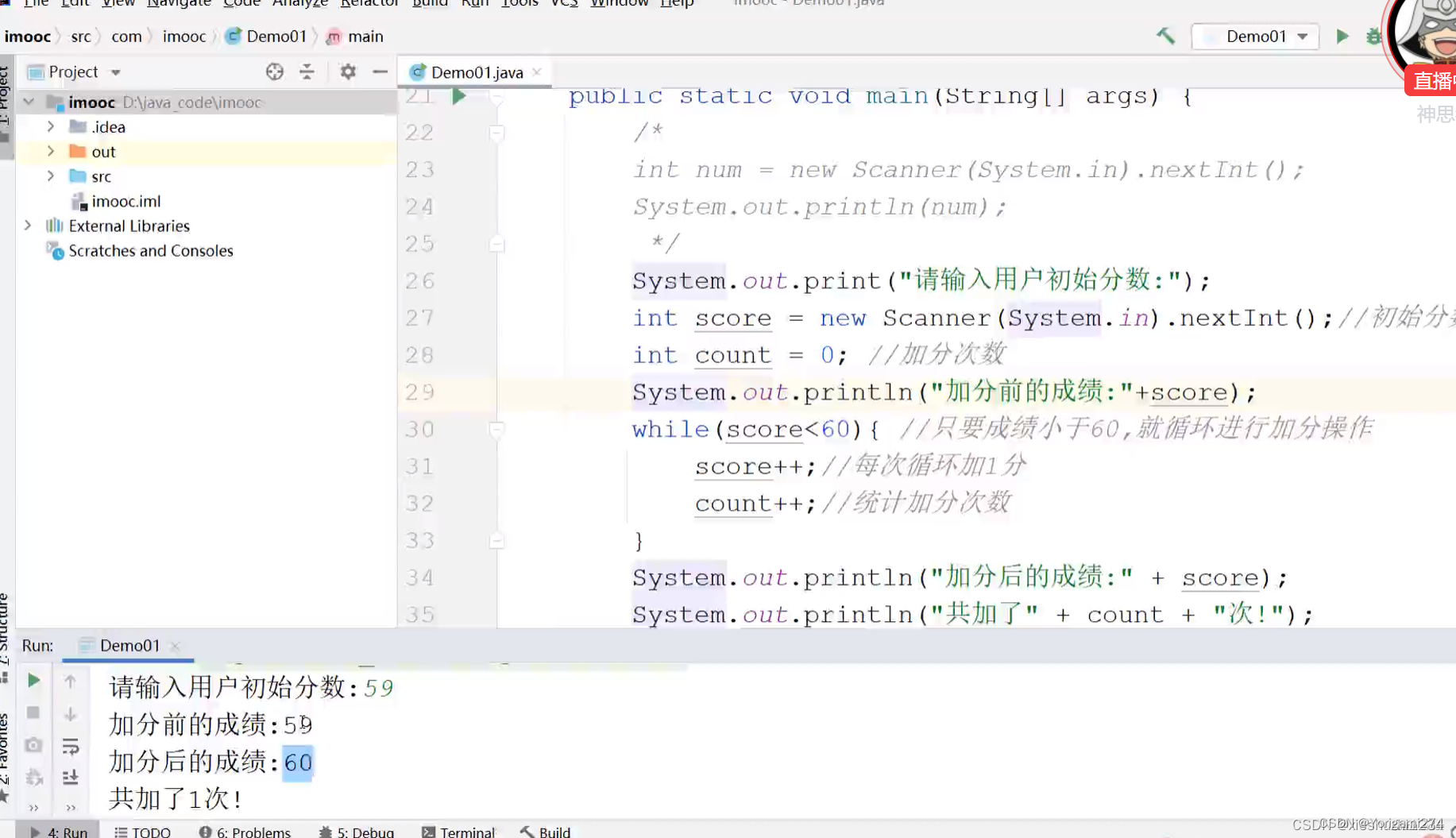Viewport: 1456px width, 838px height.
Task: Click the fold end marker at line 33
Action: (x=496, y=541)
